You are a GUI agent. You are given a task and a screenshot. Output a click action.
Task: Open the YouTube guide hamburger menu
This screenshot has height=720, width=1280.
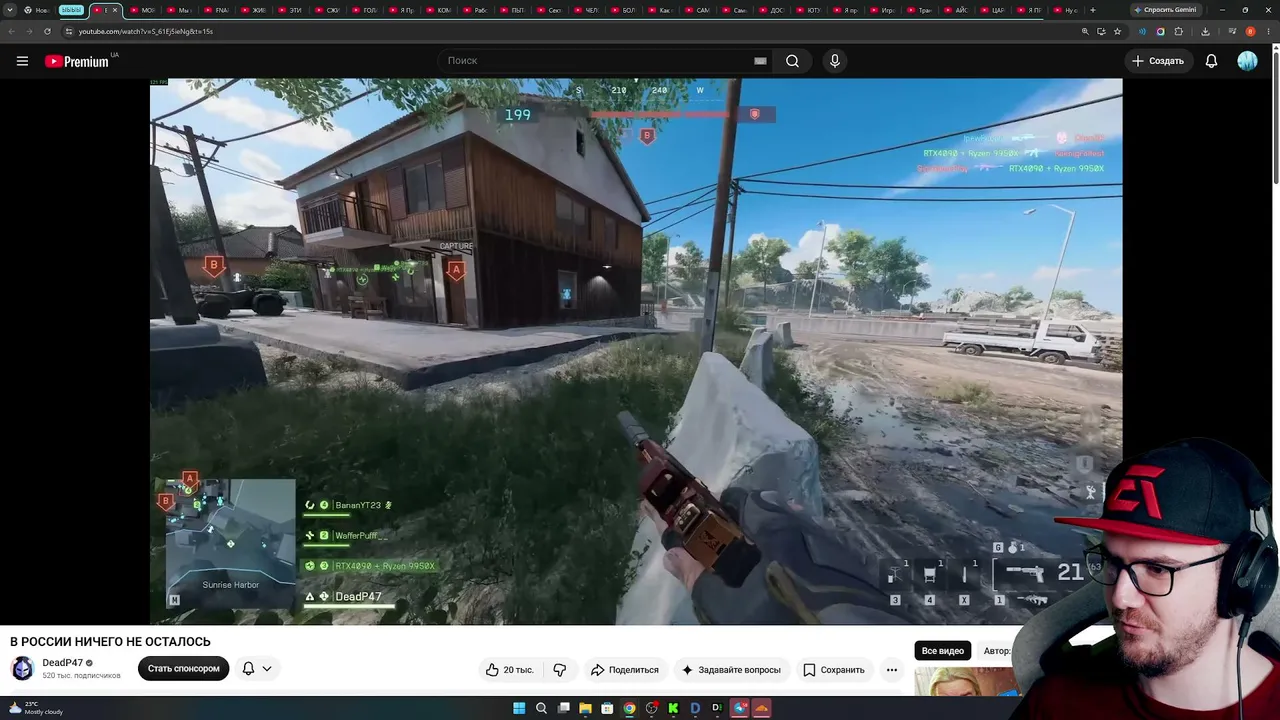pyautogui.click(x=22, y=61)
